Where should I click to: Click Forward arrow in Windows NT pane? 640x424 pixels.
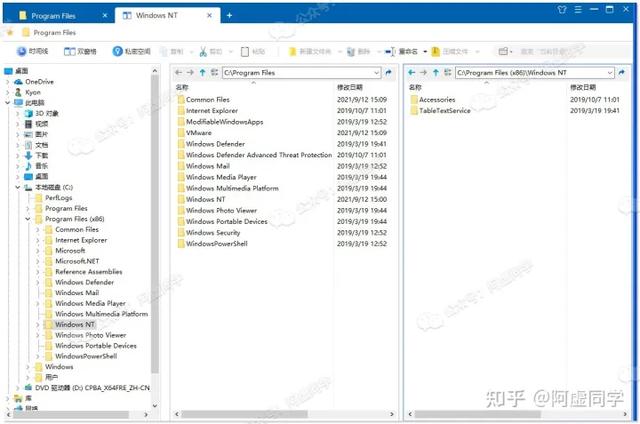click(423, 72)
